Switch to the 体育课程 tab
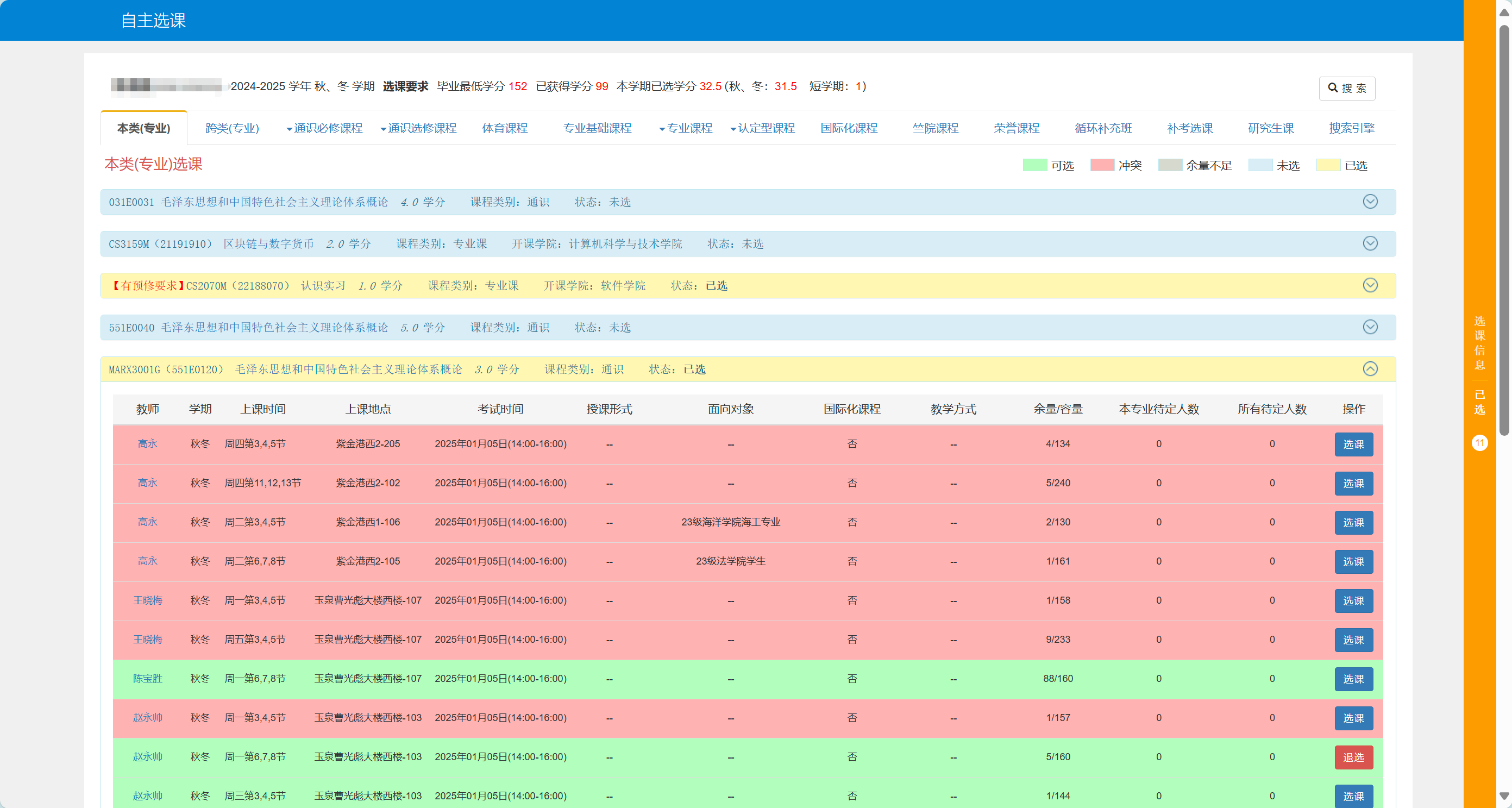 click(505, 128)
